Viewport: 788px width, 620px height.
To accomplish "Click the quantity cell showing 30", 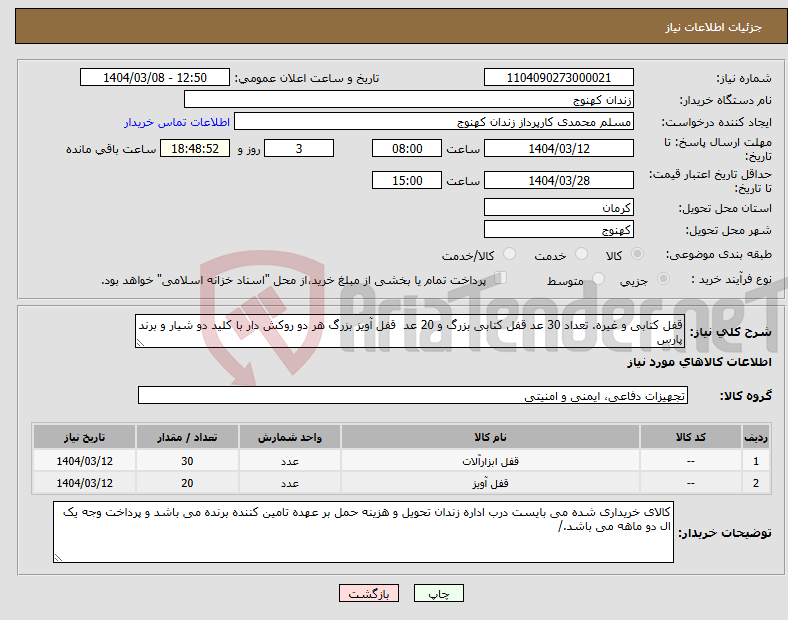I will tap(187, 461).
